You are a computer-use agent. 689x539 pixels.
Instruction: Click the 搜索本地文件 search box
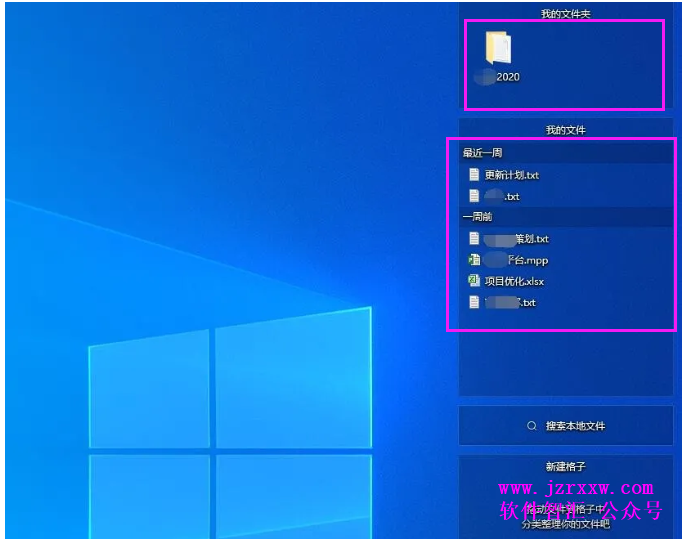coord(566,426)
